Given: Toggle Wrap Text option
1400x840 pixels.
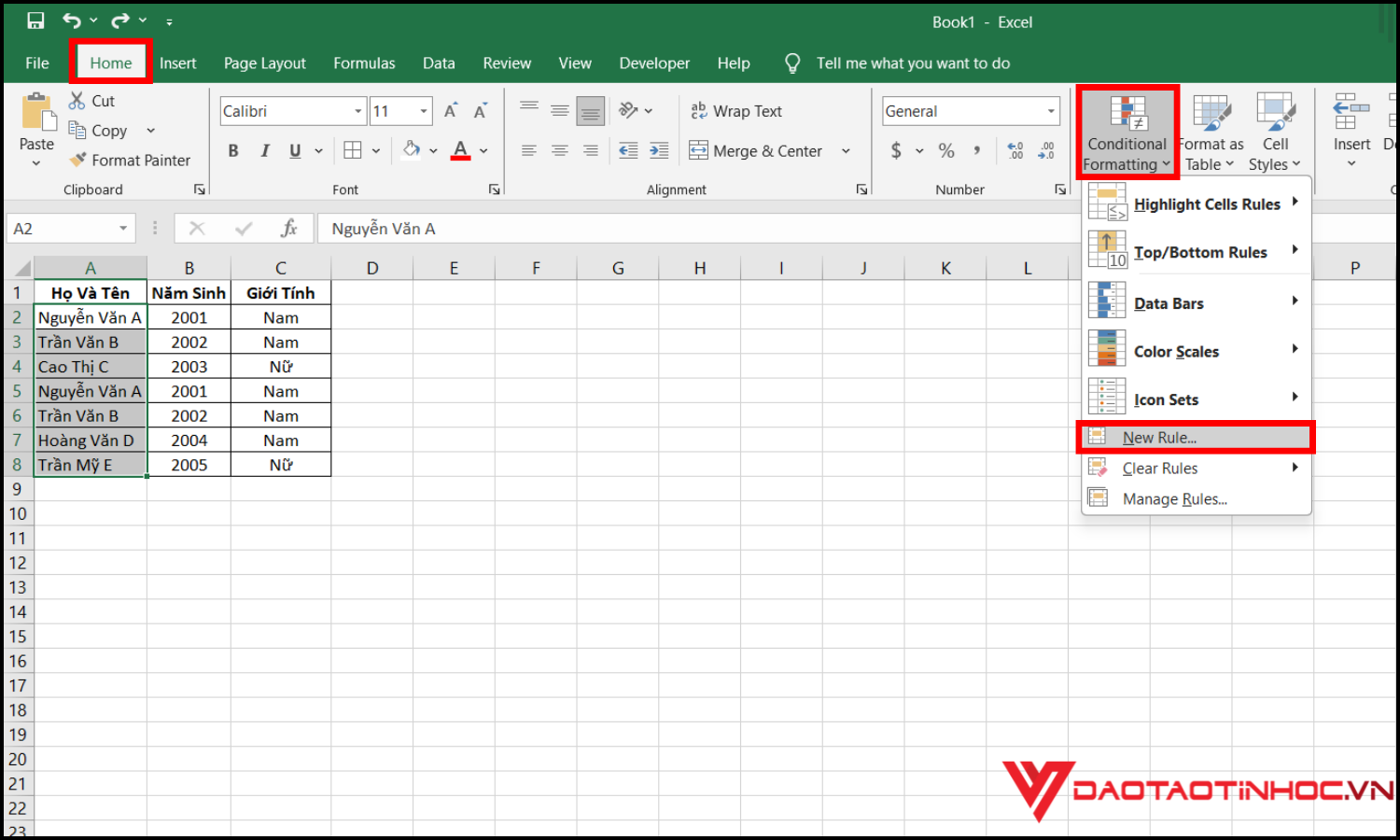Looking at the screenshot, I should click(x=736, y=111).
